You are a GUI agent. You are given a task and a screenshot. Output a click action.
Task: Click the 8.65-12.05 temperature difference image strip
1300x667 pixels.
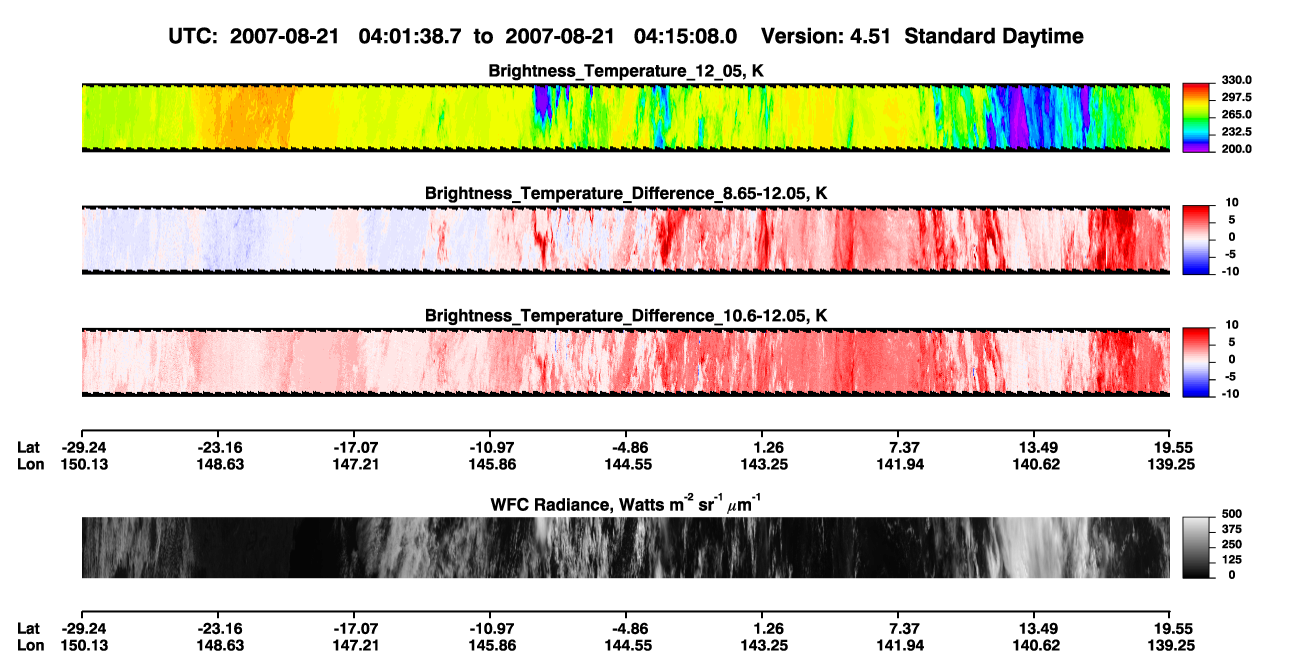pos(625,240)
